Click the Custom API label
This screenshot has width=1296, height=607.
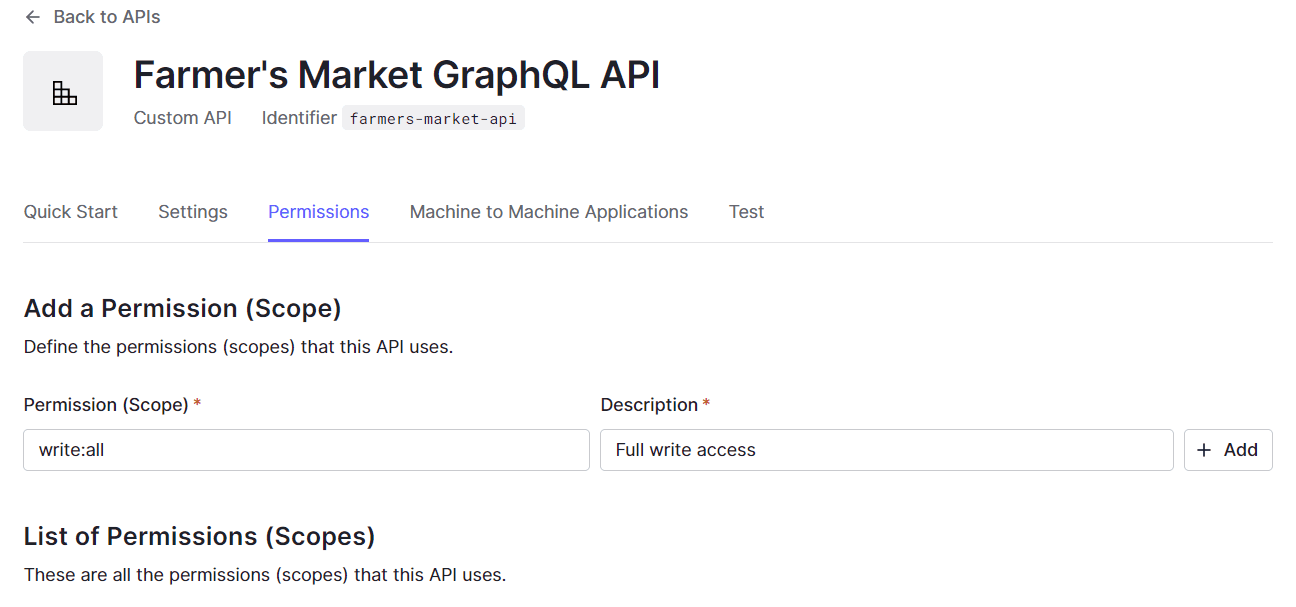(x=183, y=118)
